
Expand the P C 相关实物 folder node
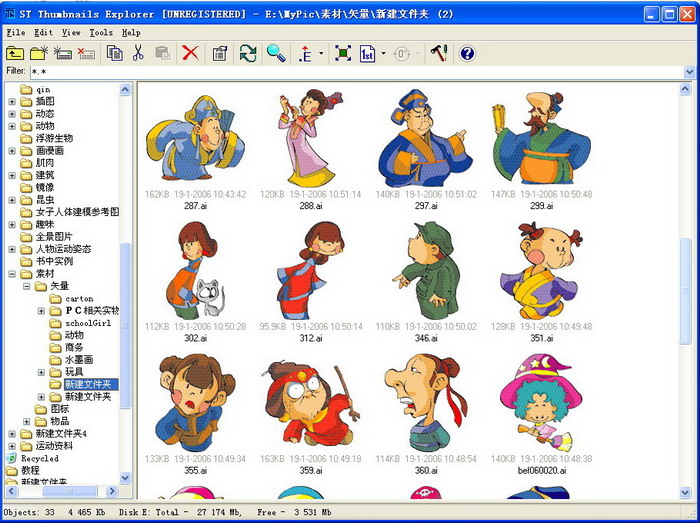42,311
